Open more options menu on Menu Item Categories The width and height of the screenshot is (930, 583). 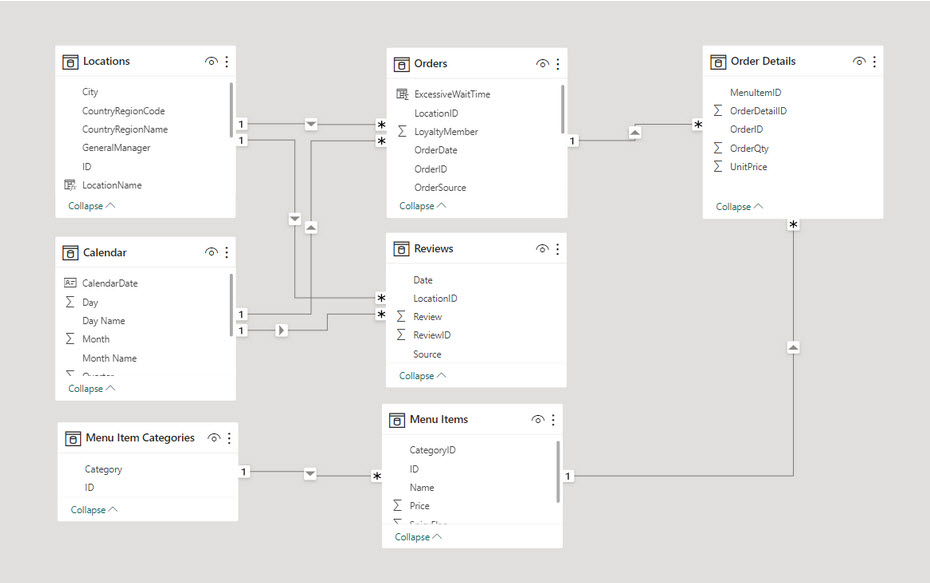click(229, 438)
